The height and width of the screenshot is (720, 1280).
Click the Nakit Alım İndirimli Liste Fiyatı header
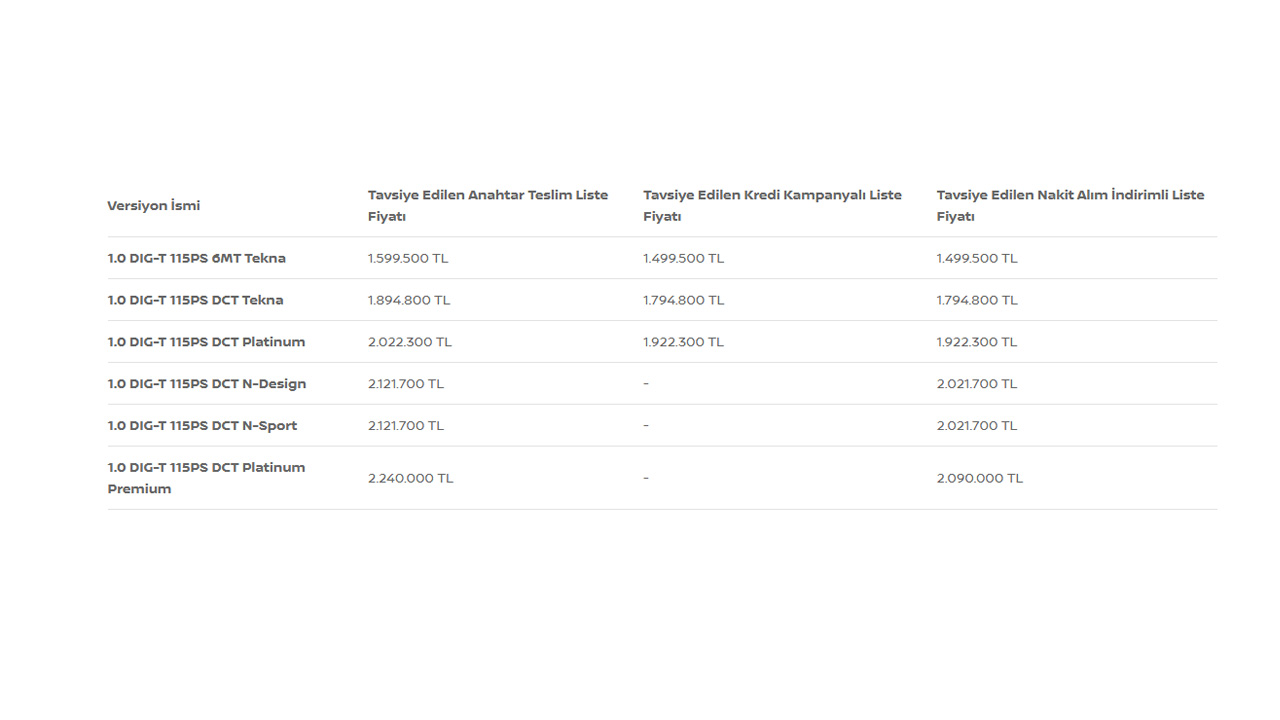[x=1071, y=206]
